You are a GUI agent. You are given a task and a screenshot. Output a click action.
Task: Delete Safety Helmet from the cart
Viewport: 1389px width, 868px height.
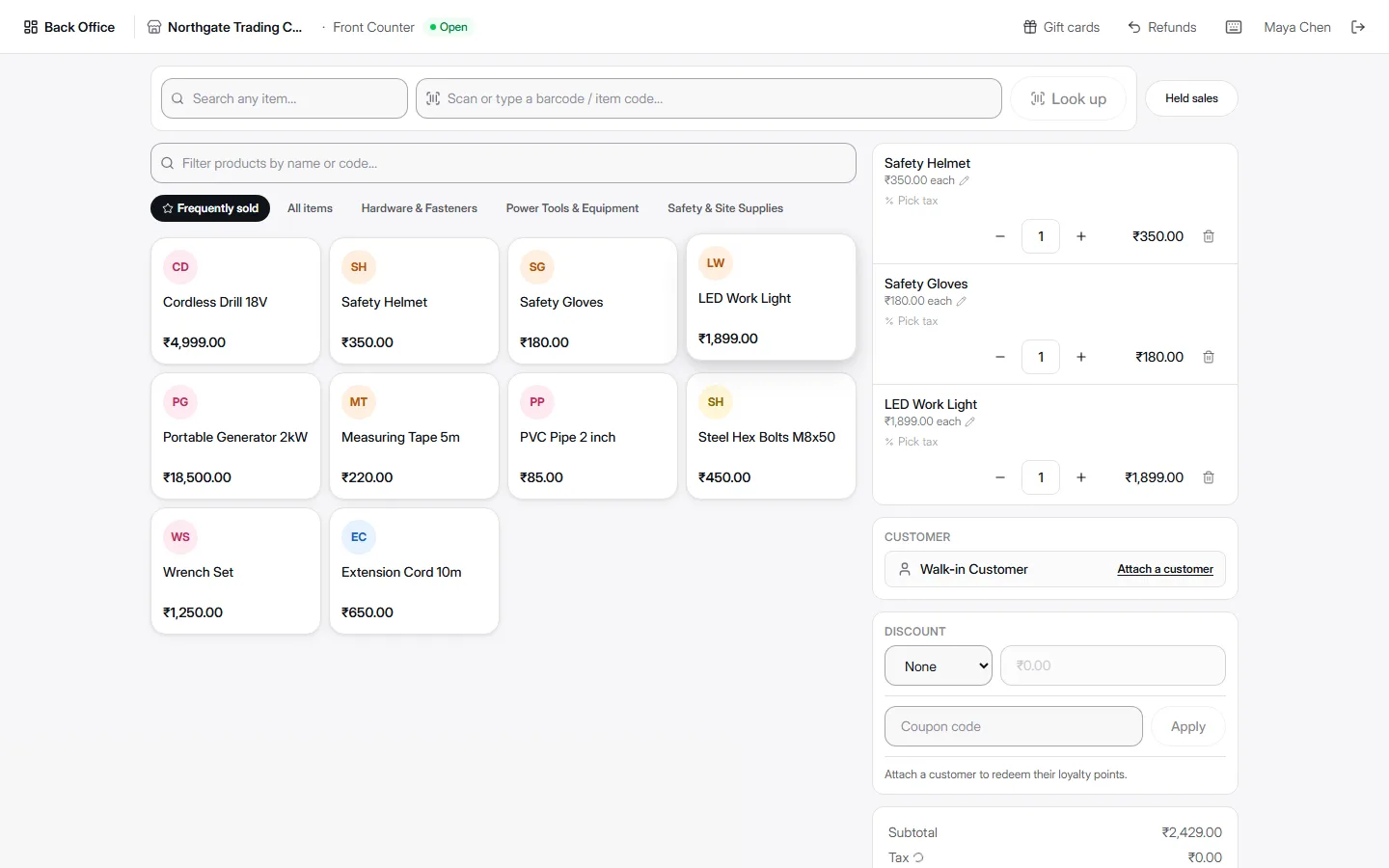click(1209, 236)
